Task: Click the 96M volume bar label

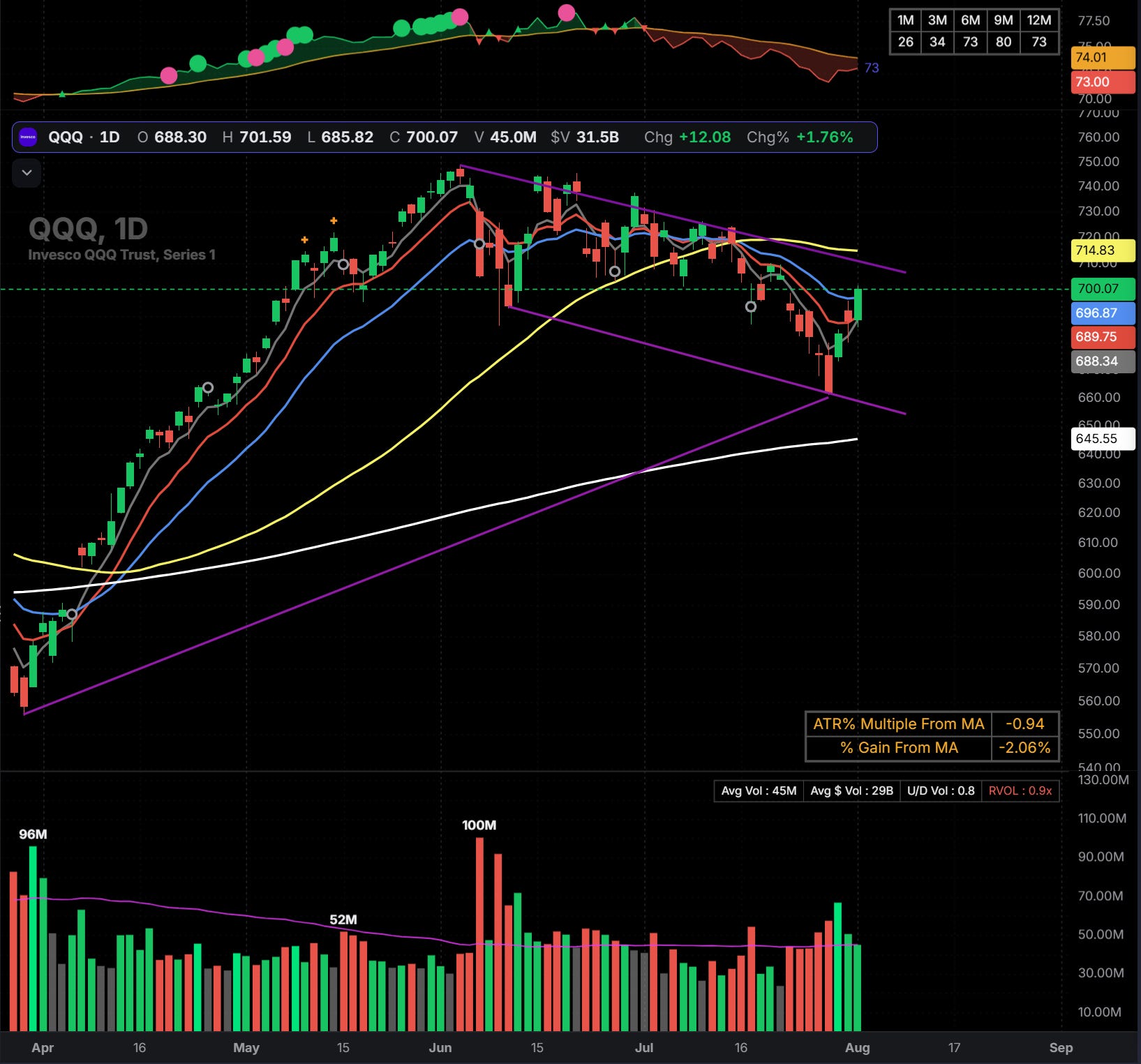Action: click(33, 834)
